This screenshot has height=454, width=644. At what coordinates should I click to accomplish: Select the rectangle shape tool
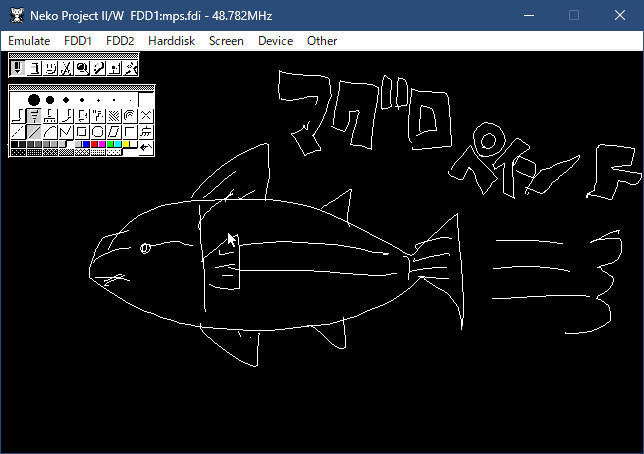[x=82, y=131]
